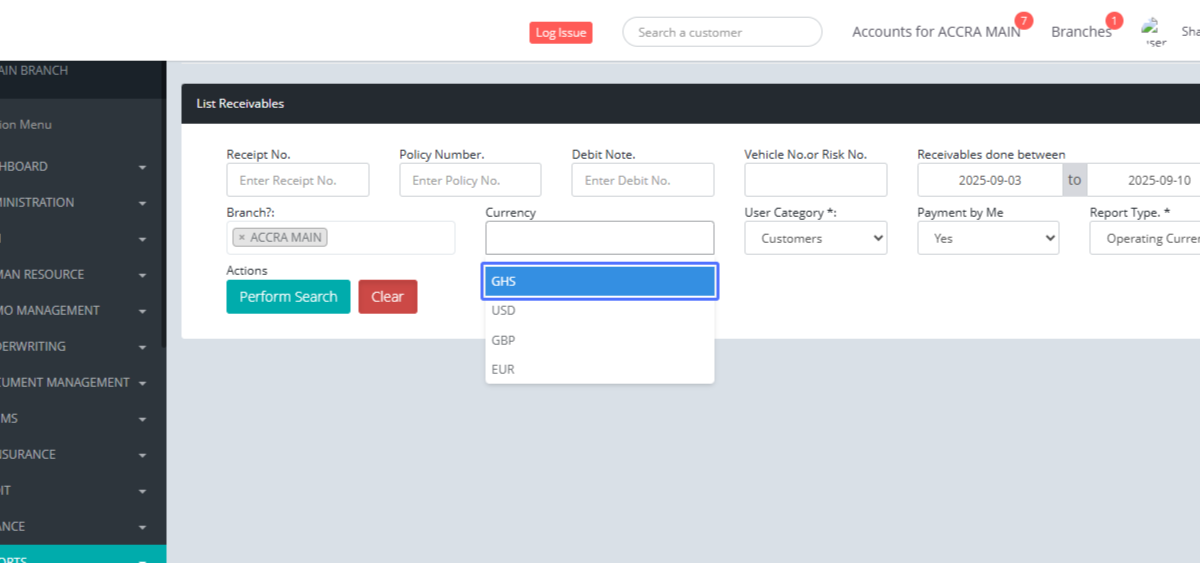
Task: Expand the Human Resource menu arrow
Action: (x=143, y=275)
